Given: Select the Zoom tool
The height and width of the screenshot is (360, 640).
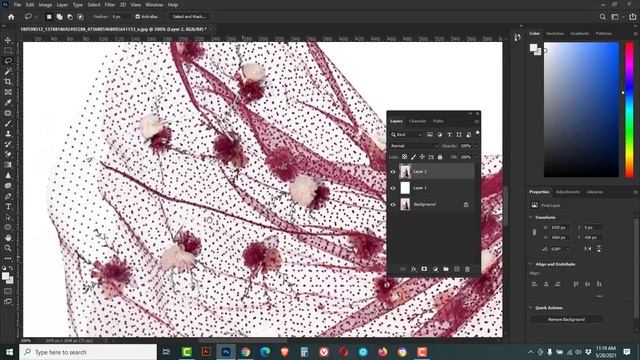Looking at the screenshot, I should [8, 248].
